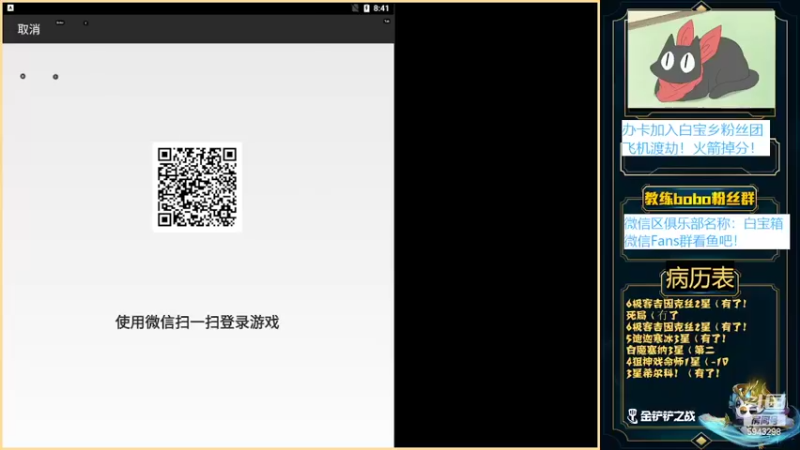Image resolution: width=800 pixels, height=450 pixels.
Task: Click the 飞机渡劫！火箭掉分！ text line
Action: point(689,148)
